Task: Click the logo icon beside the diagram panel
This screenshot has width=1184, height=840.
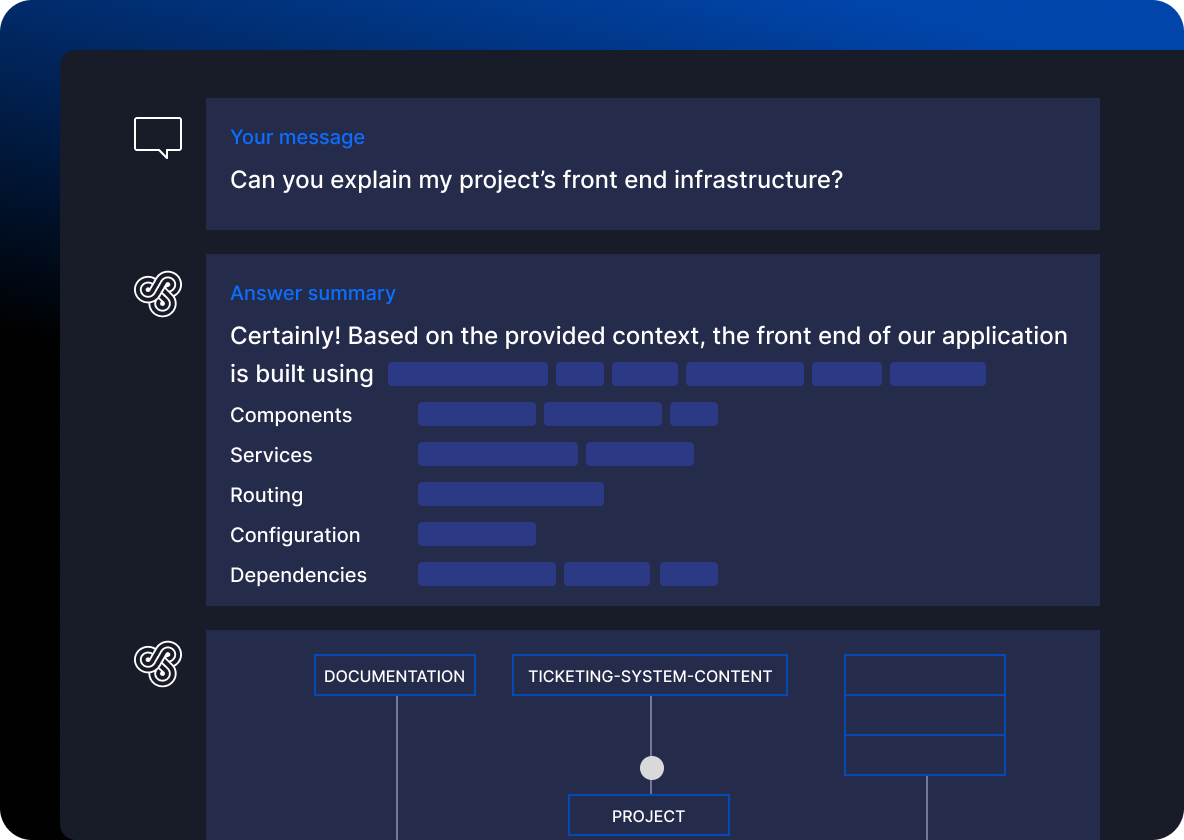Action: click(x=157, y=665)
